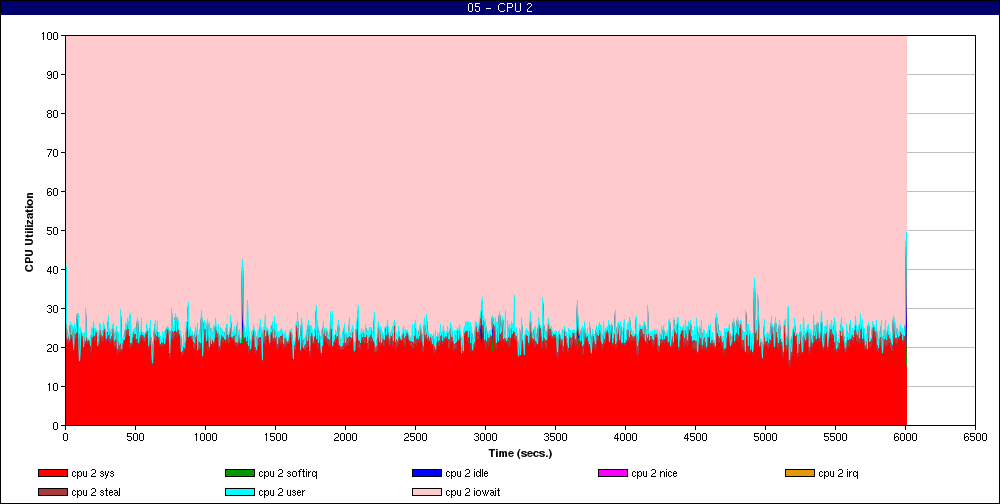
Task: Click the blue cpu 2 idle legend swatch
Action: (427, 473)
